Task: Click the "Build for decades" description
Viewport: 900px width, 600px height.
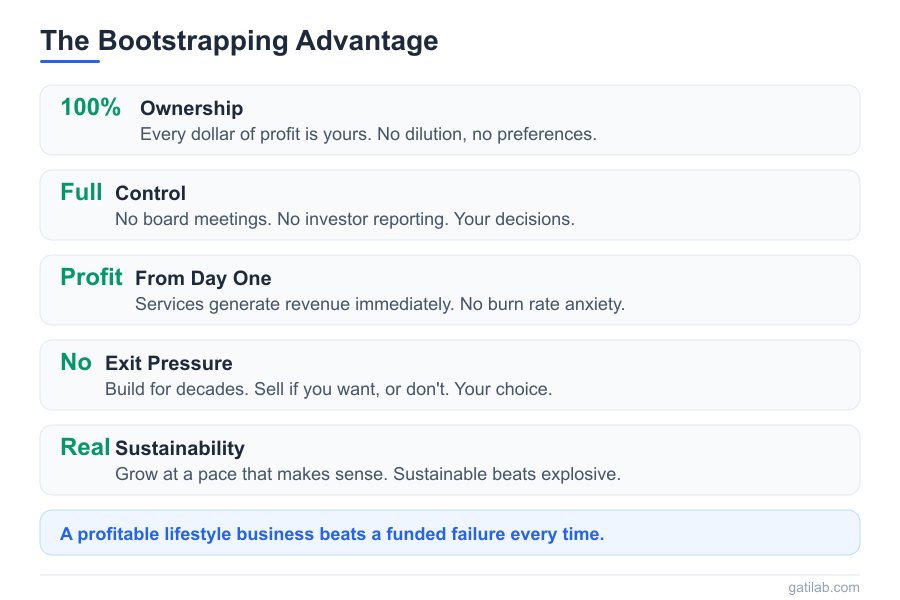Action: click(x=328, y=388)
